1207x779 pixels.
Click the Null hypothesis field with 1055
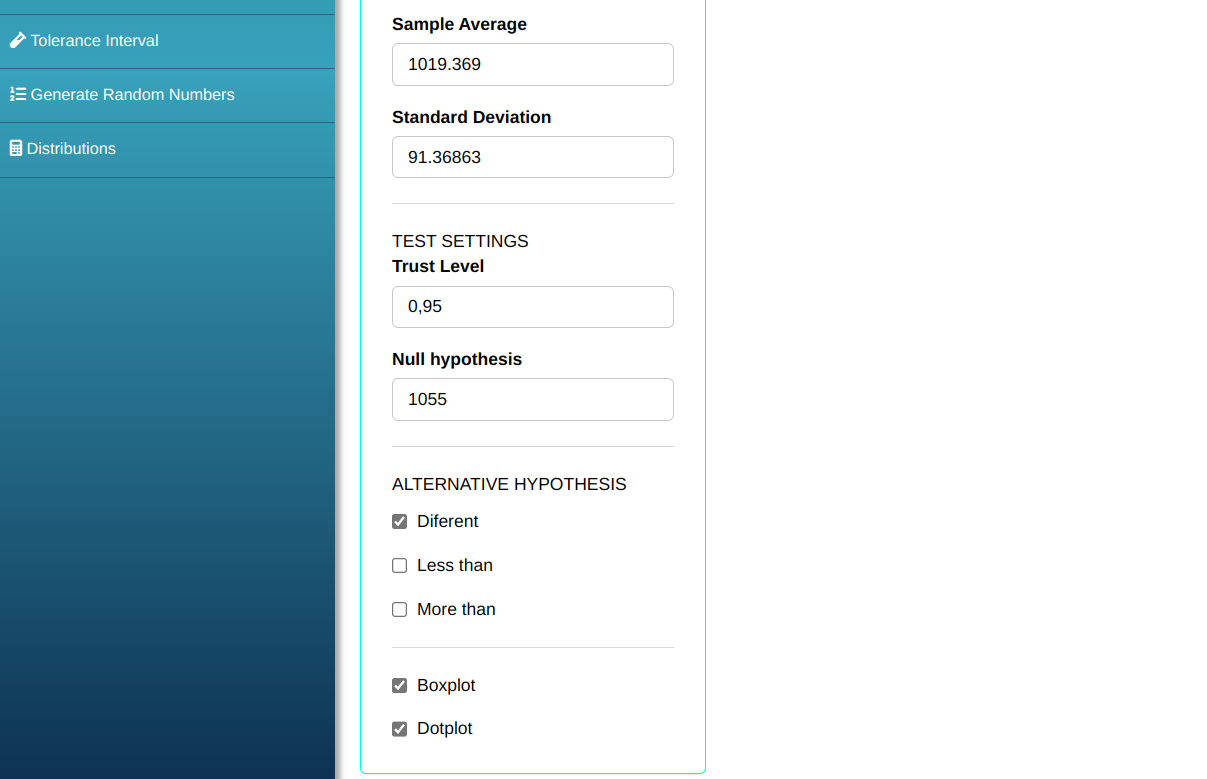pos(532,400)
